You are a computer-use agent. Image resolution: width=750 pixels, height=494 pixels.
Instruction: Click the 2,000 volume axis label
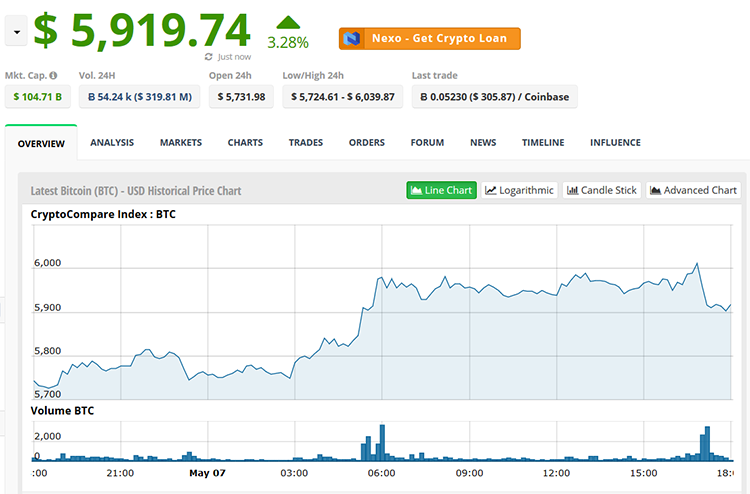(x=47, y=436)
